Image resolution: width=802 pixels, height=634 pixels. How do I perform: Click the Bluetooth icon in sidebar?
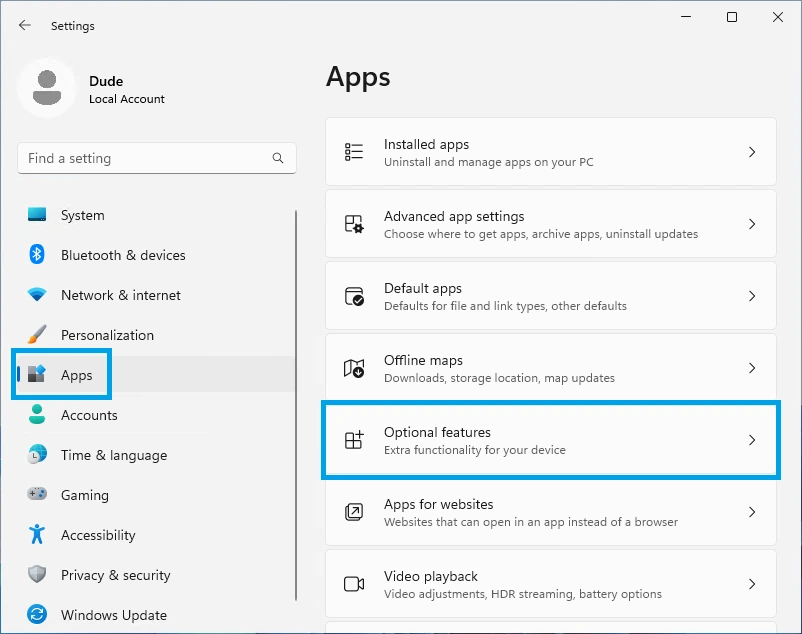point(37,255)
